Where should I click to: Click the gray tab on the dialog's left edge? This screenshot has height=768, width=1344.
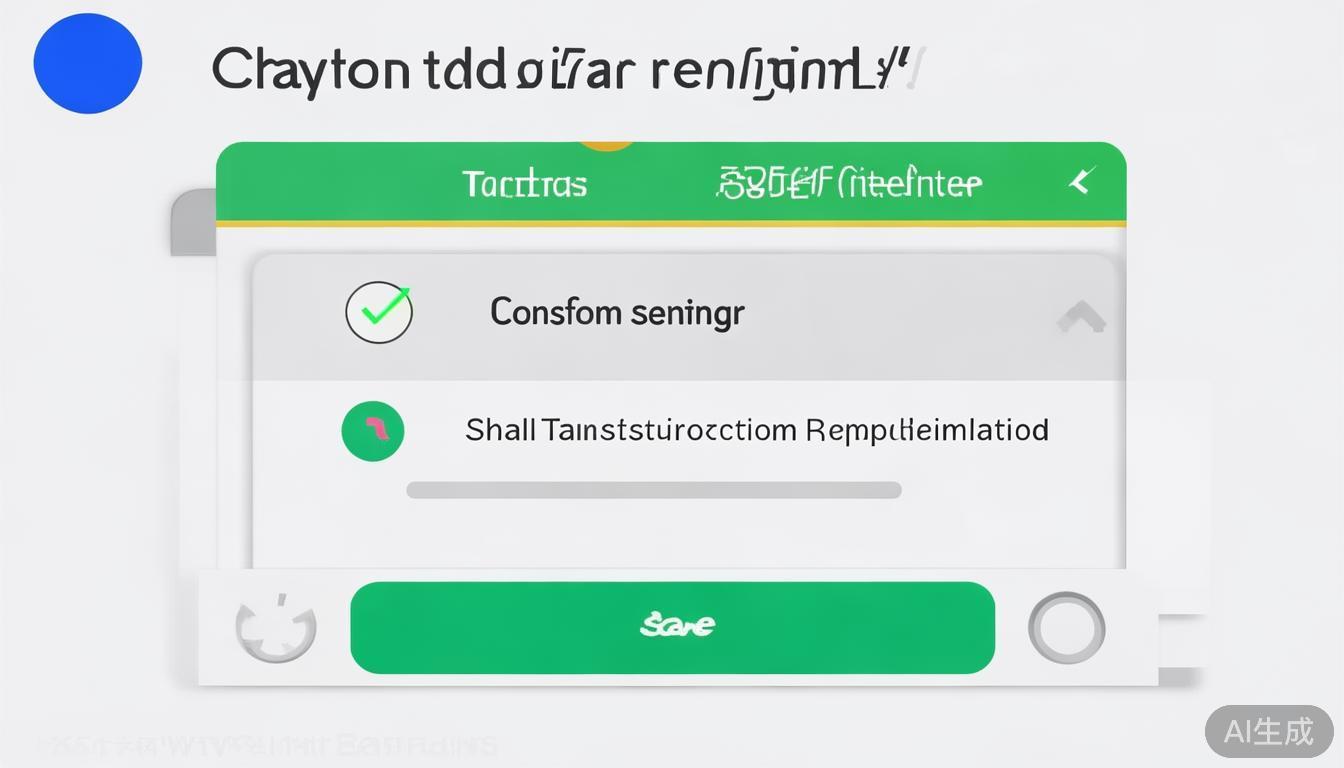194,222
